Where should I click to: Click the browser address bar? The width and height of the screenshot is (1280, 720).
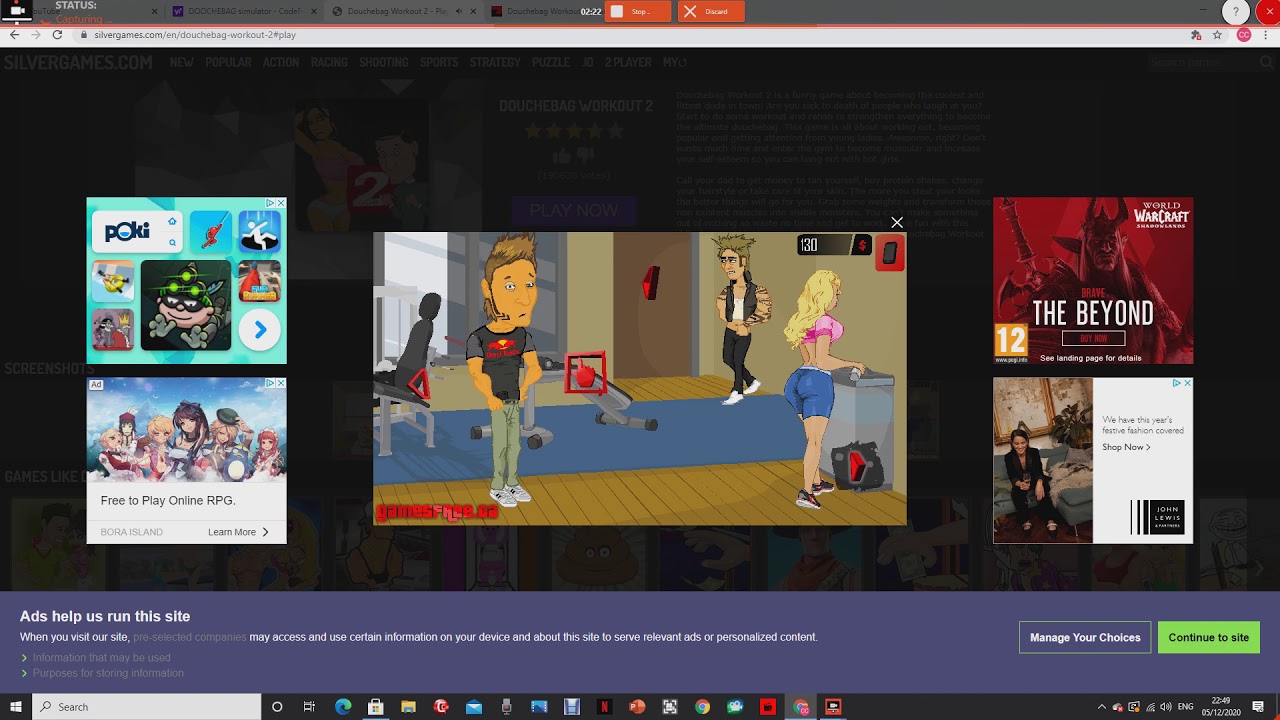pos(630,34)
